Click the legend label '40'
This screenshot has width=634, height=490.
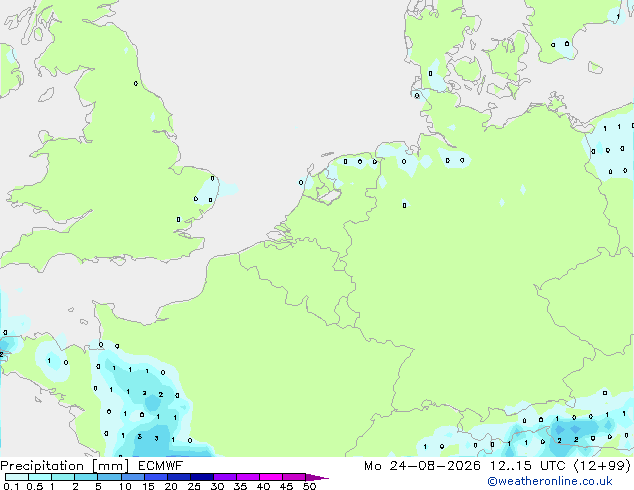point(263,486)
